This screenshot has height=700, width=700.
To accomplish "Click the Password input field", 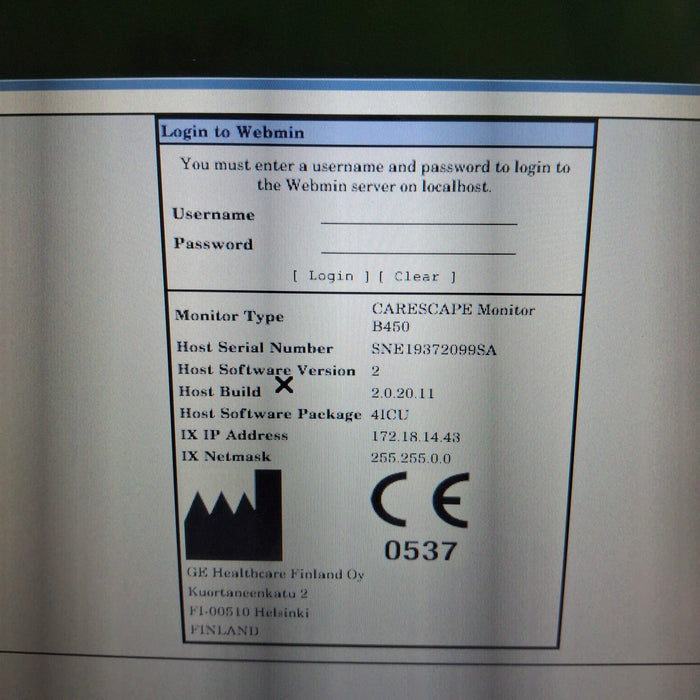I will [x=418, y=245].
